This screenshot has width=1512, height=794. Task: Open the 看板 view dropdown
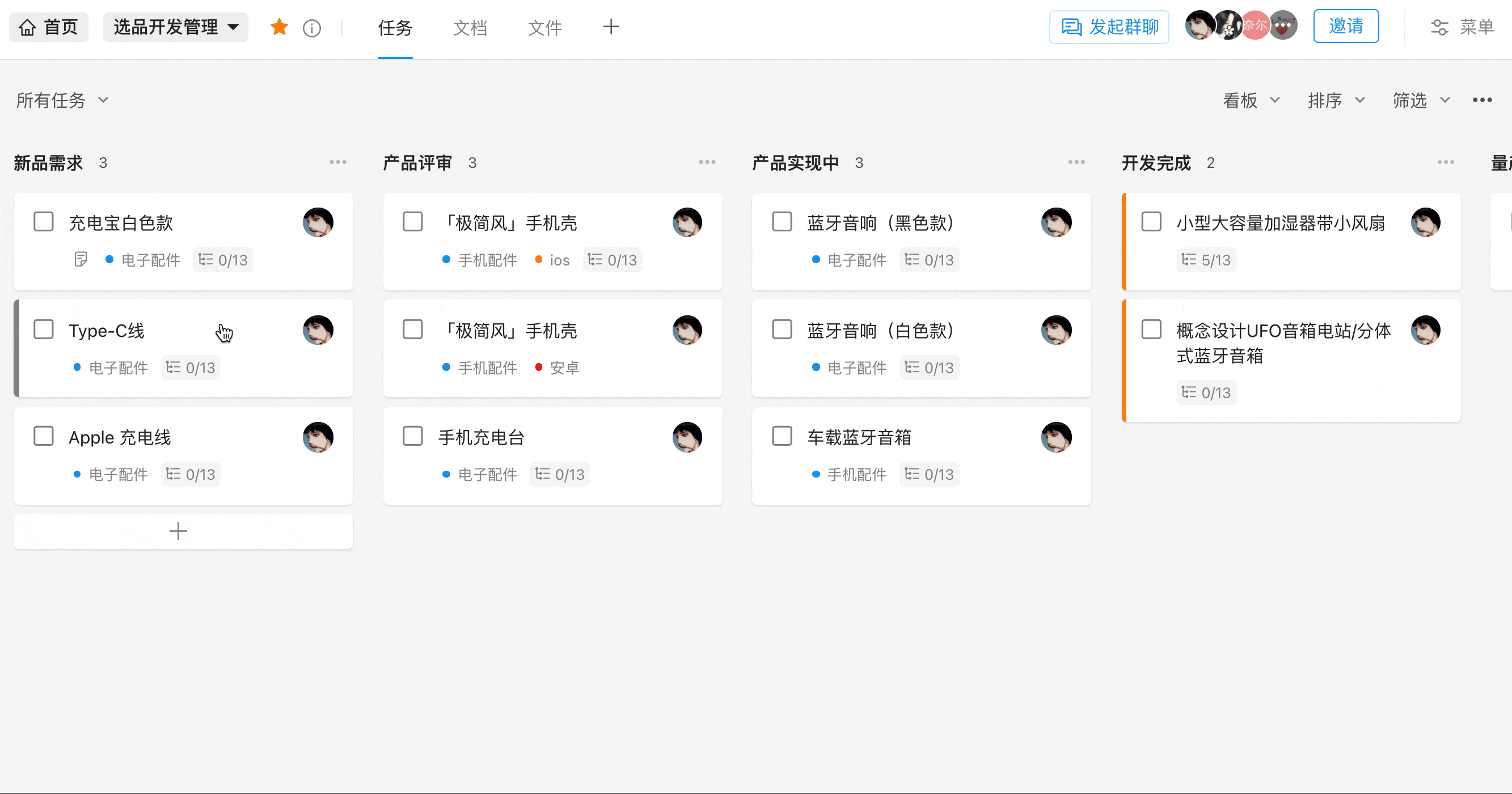[x=1251, y=100]
